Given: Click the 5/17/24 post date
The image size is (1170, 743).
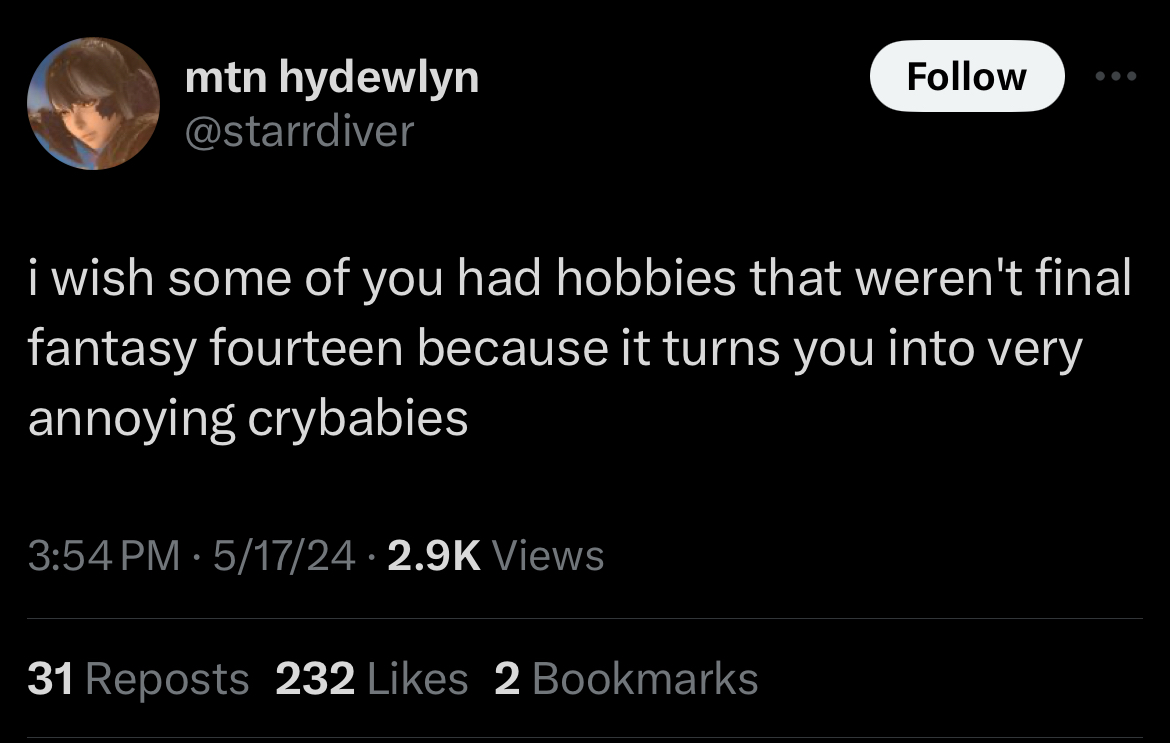Looking at the screenshot, I should tap(284, 556).
